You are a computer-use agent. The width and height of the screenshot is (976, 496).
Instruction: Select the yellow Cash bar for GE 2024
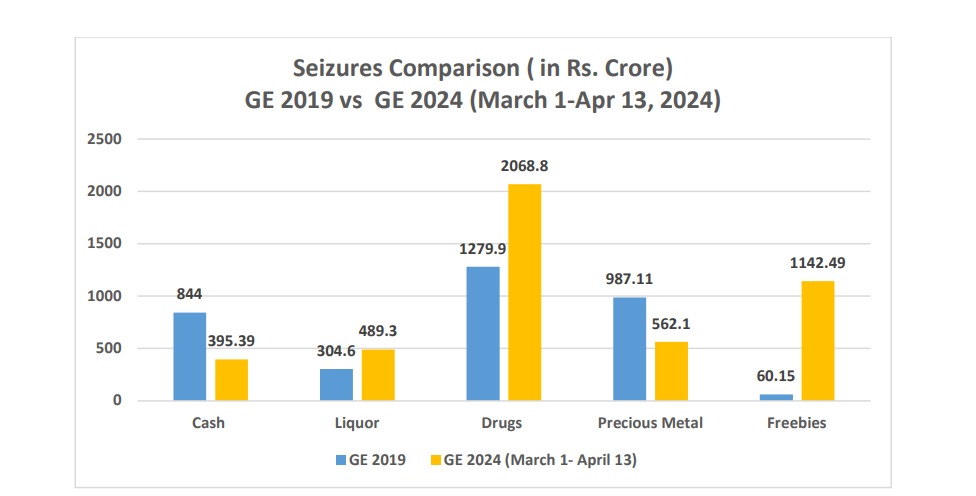(232, 379)
